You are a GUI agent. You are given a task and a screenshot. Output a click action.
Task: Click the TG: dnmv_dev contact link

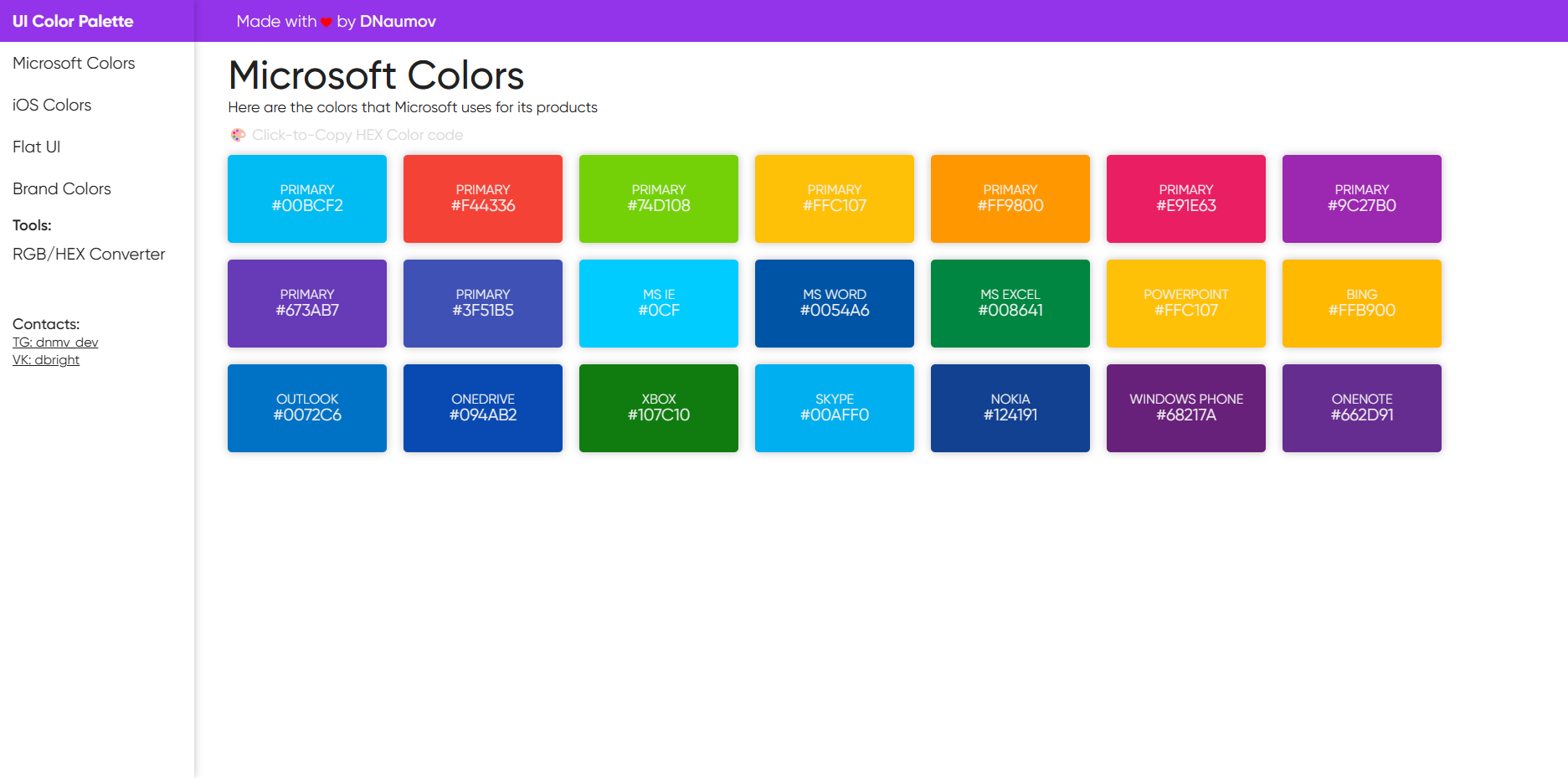54,342
